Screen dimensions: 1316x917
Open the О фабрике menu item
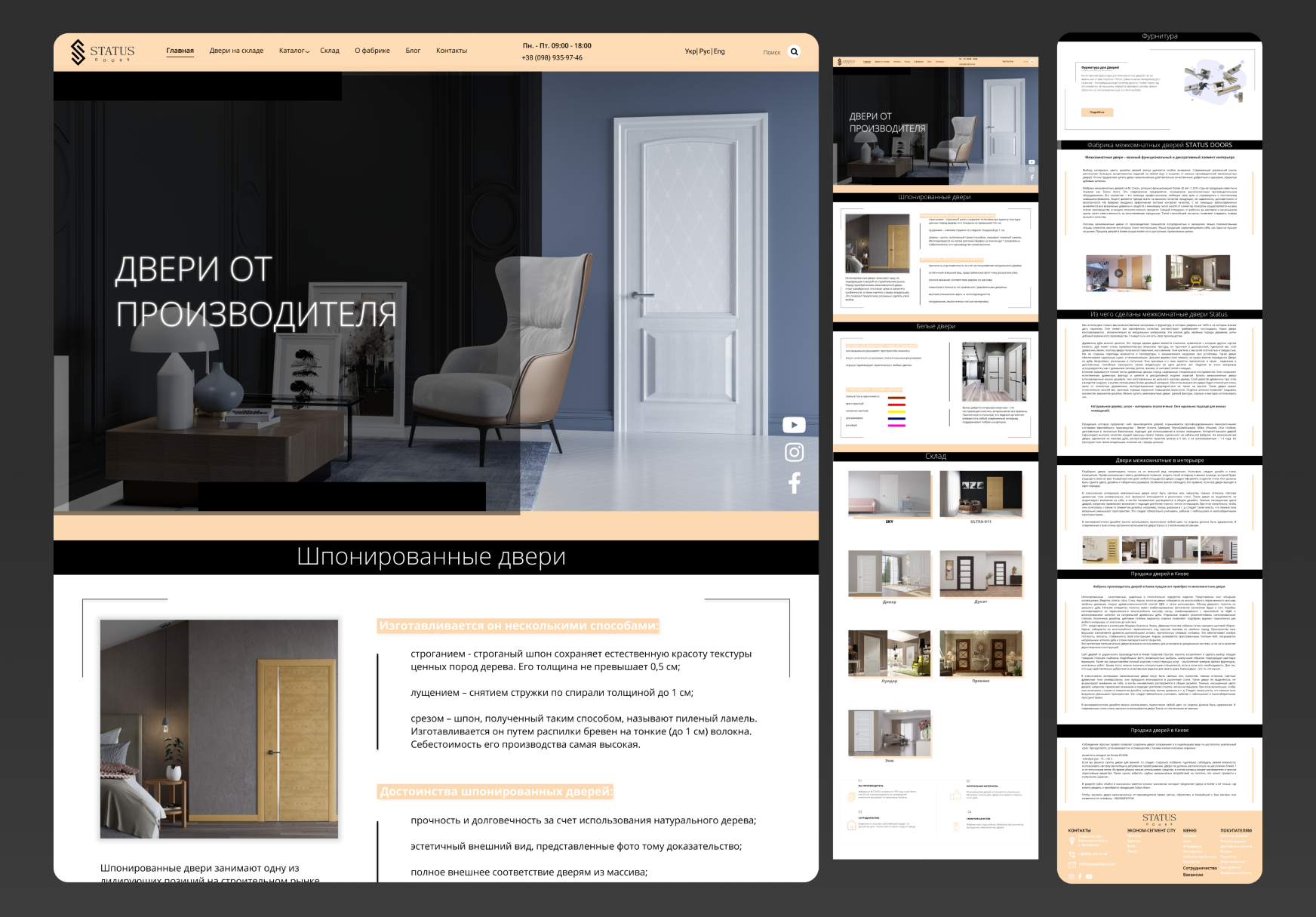[373, 51]
